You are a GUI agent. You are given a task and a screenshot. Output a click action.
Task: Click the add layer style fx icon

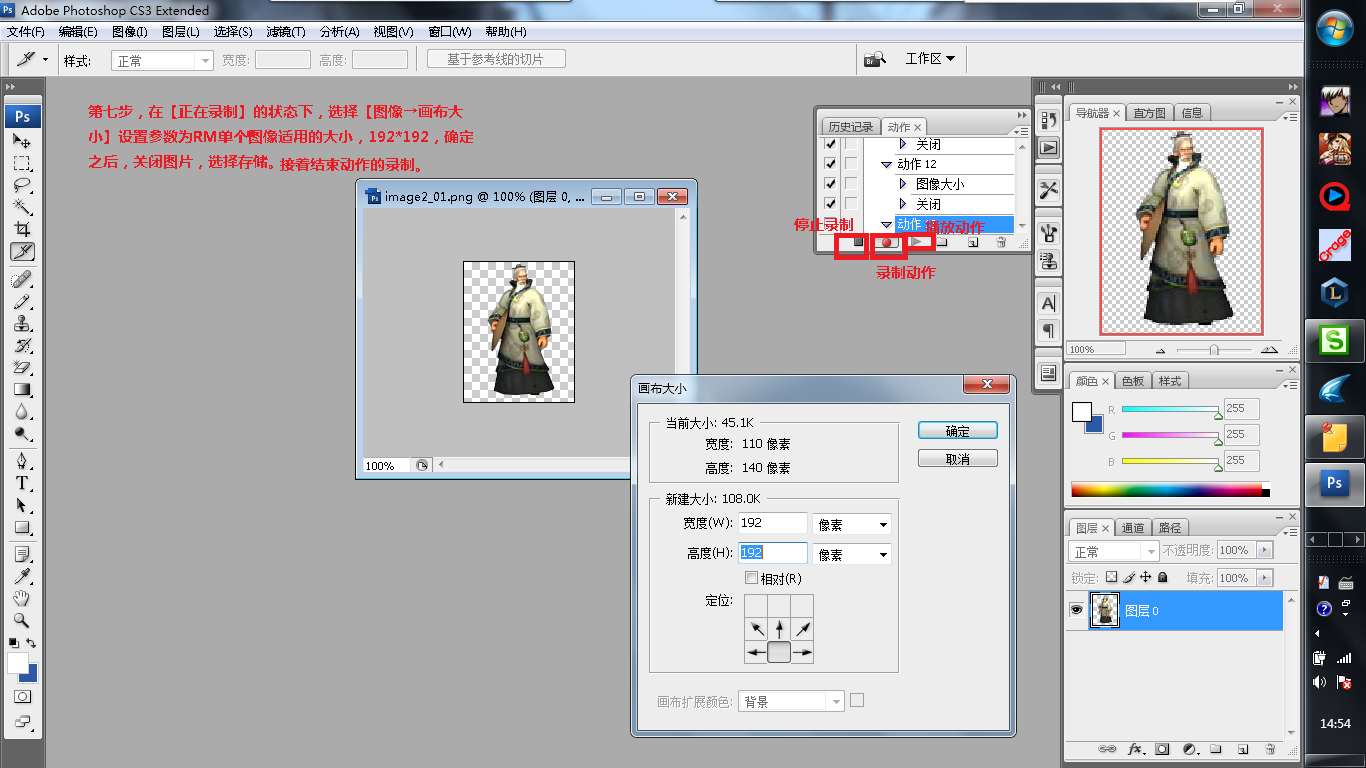[x=1135, y=748]
